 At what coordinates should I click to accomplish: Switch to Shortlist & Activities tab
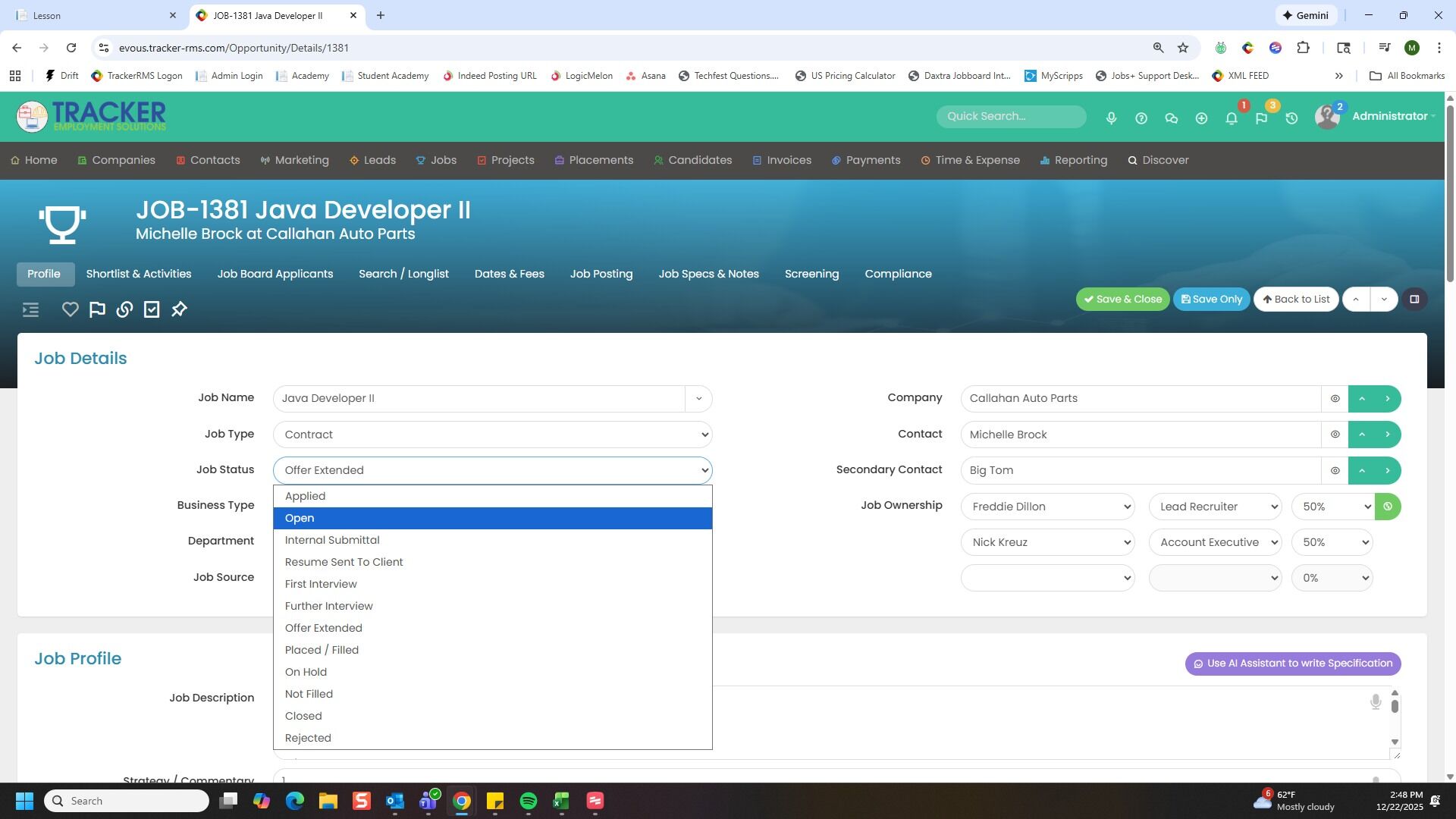139,275
